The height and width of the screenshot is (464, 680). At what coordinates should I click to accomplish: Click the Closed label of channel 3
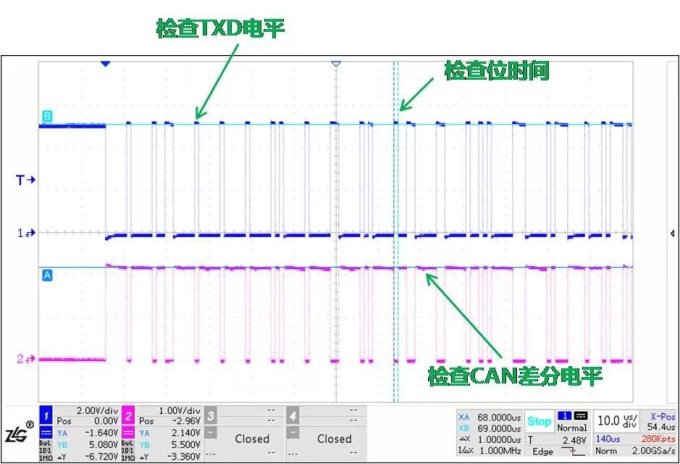tap(252, 439)
